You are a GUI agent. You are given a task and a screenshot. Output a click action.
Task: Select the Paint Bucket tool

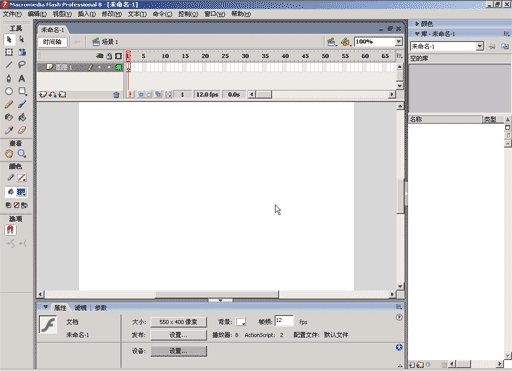point(22,117)
